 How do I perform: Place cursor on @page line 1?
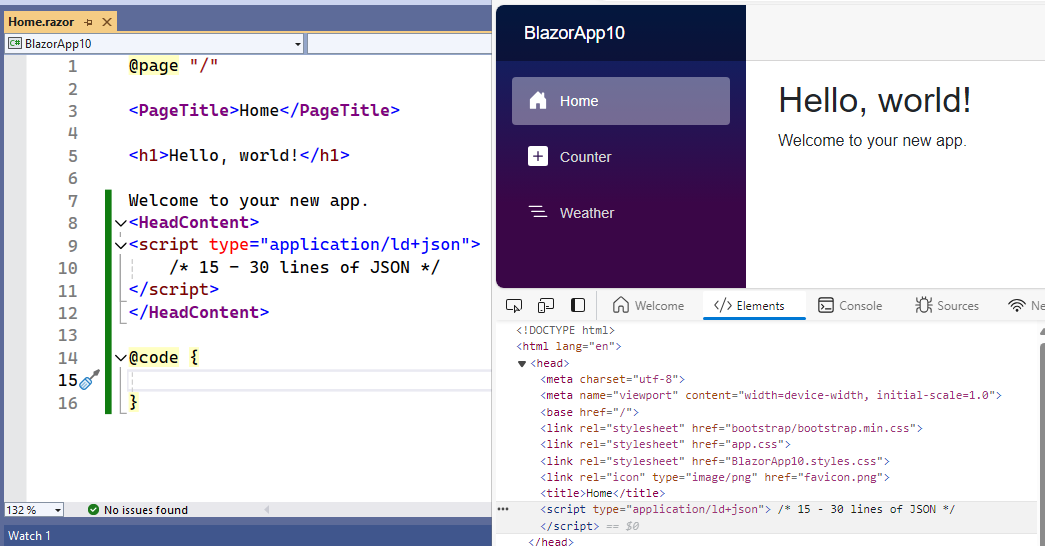(173, 66)
